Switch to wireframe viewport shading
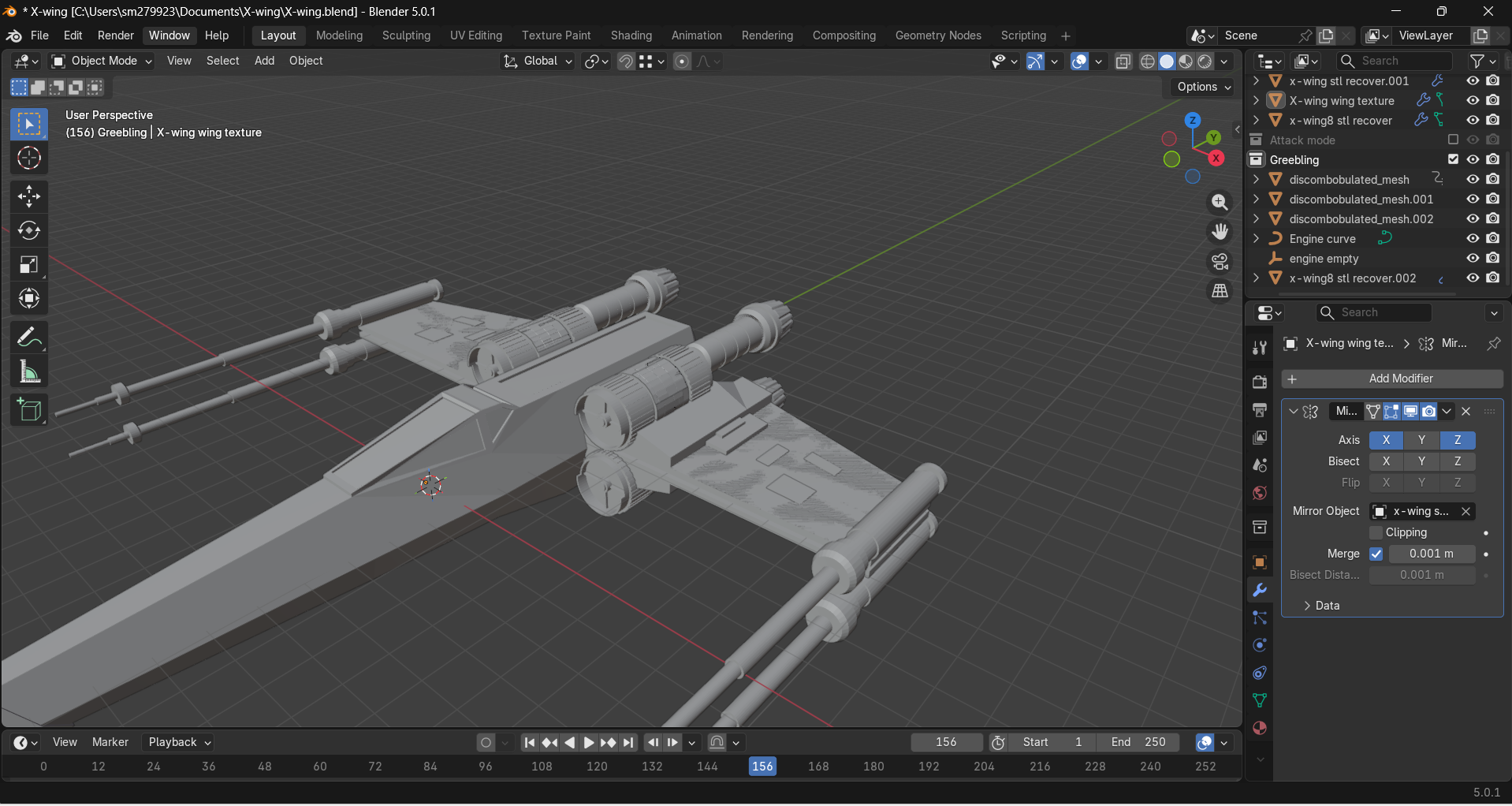 click(1148, 62)
